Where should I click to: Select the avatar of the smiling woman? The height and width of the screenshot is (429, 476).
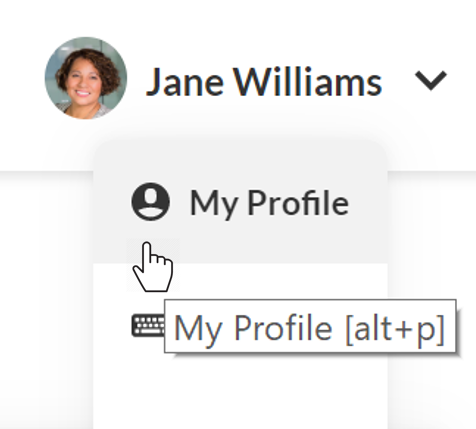click(86, 78)
